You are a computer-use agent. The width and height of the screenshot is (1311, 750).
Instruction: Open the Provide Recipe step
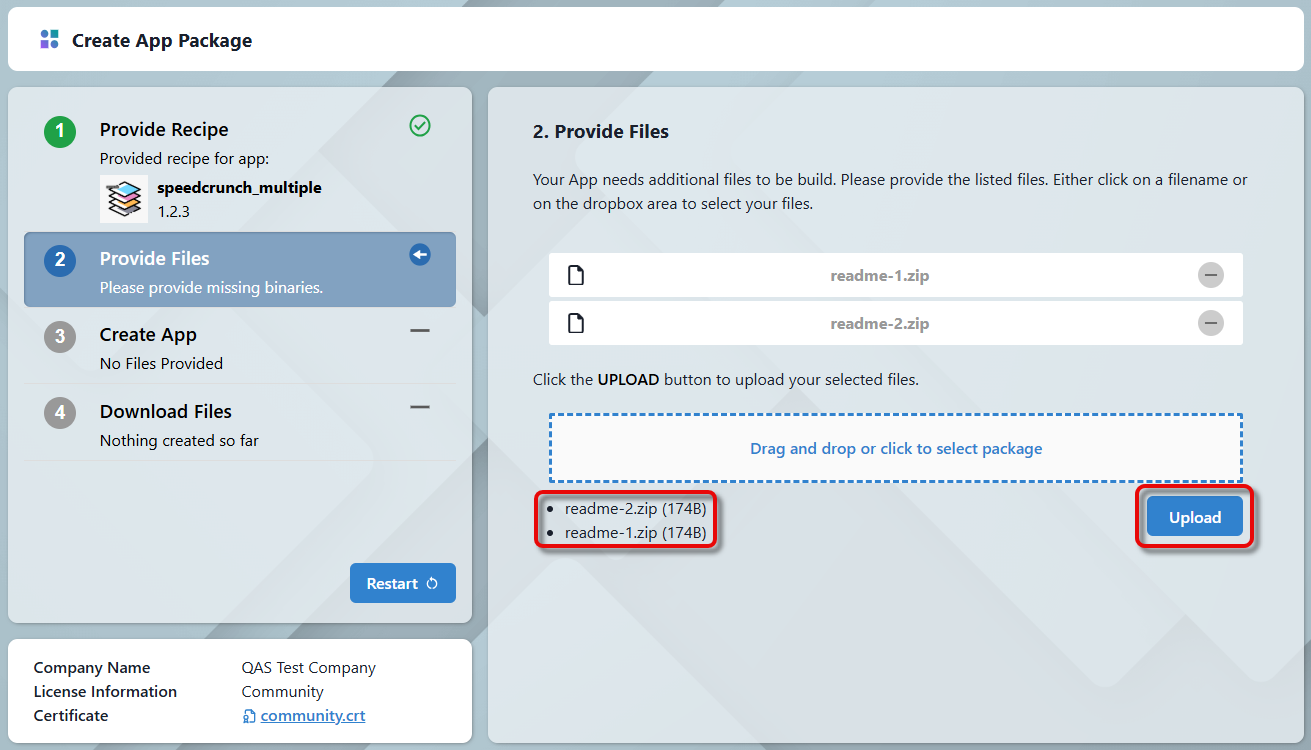click(164, 130)
